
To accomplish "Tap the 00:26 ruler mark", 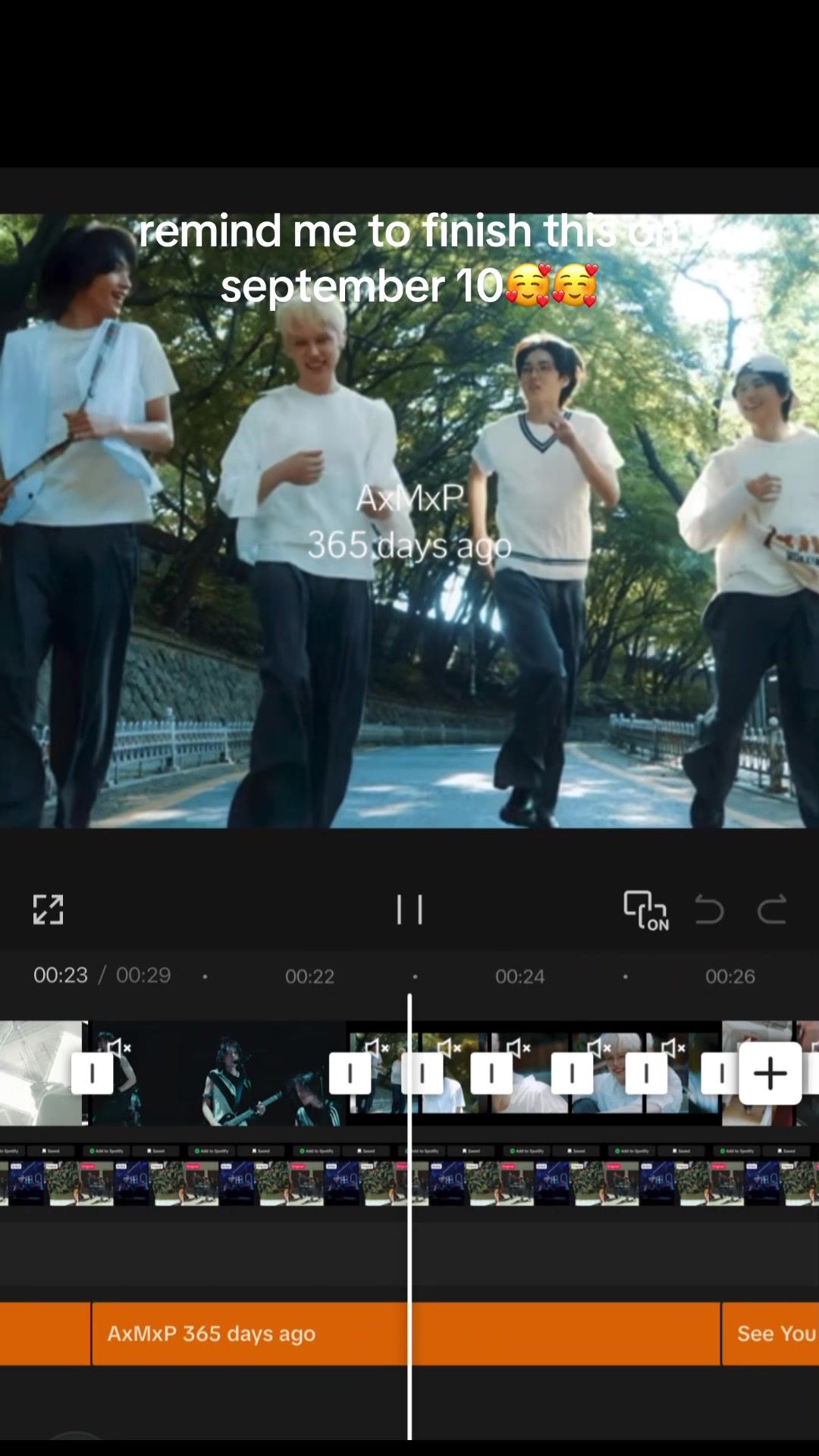I will point(730,976).
